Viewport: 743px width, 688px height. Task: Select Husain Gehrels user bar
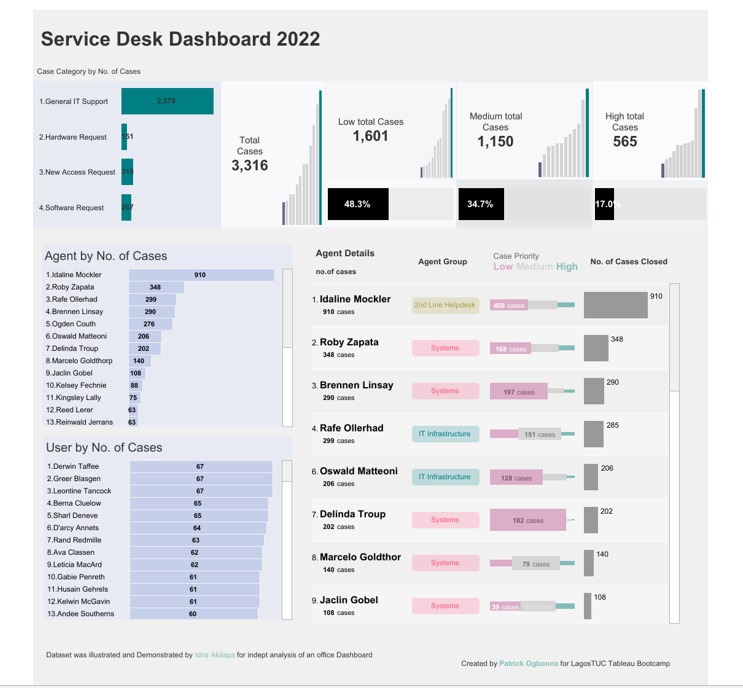(x=195, y=590)
